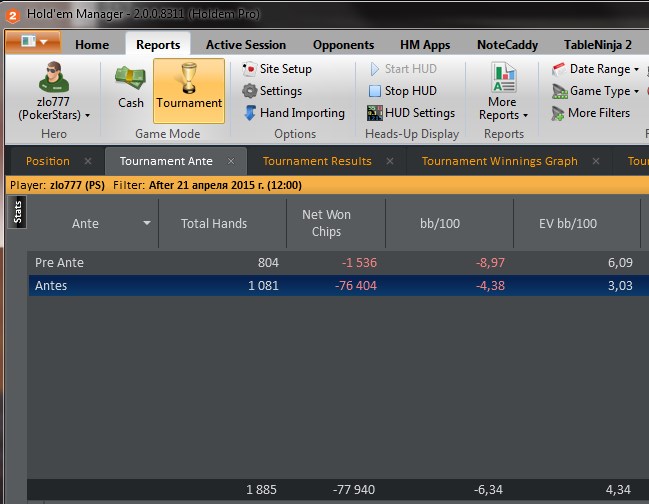Close the Position report tab
Screen dimensions: 649x504
pos(88,161)
